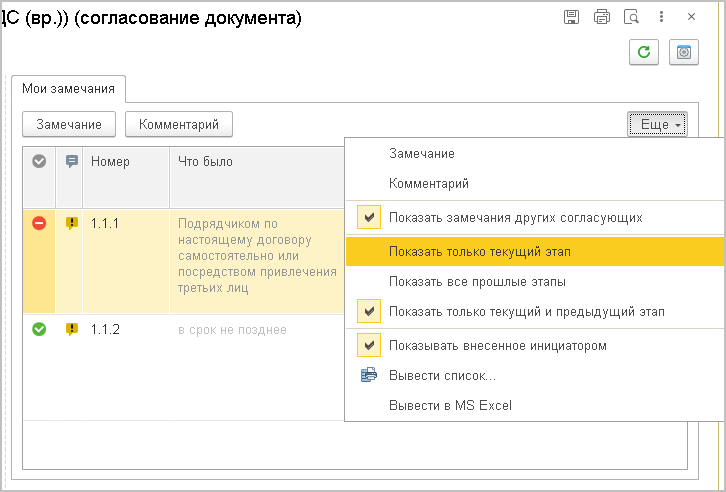Collapse the "Еще" dropdown button
726x492 pixels.
(x=657, y=124)
